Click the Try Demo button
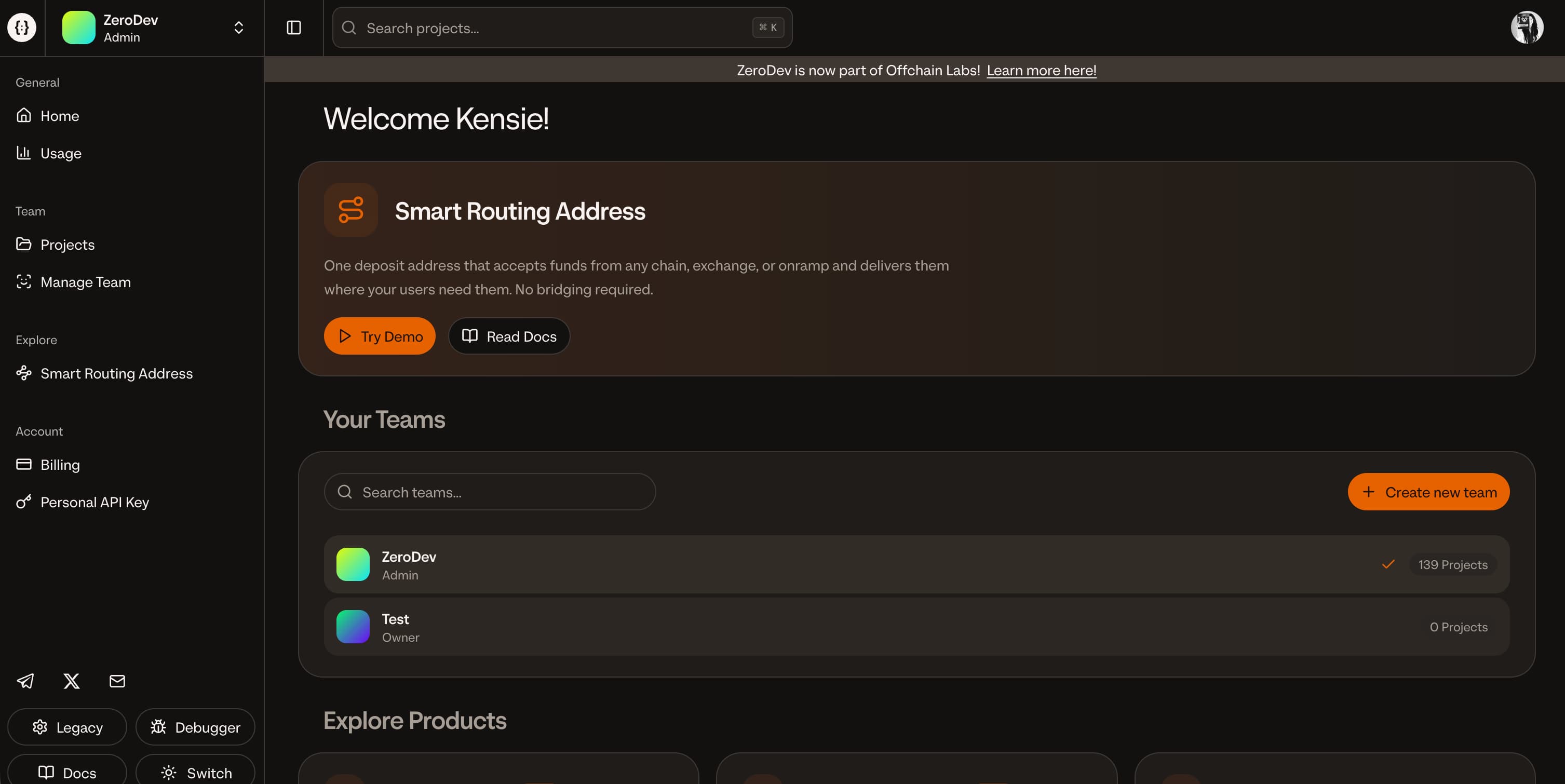This screenshot has width=1565, height=784. click(x=380, y=336)
